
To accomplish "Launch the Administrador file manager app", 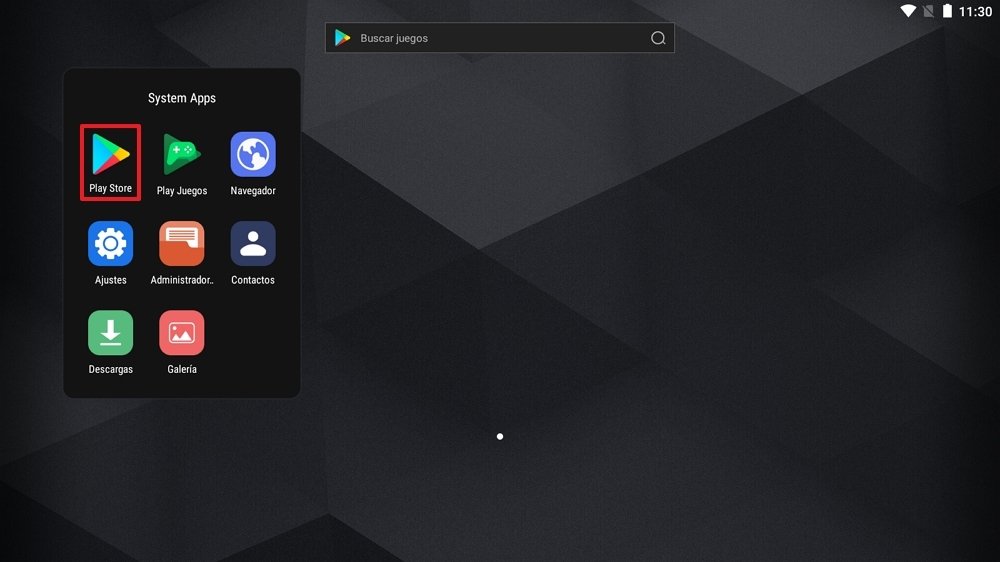I will (x=182, y=244).
